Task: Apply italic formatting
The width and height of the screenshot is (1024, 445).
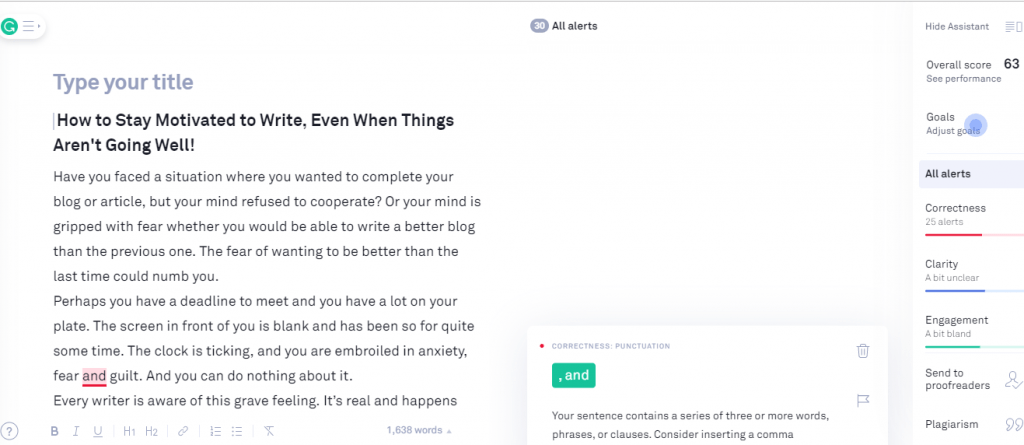Action: pyautogui.click(x=76, y=431)
